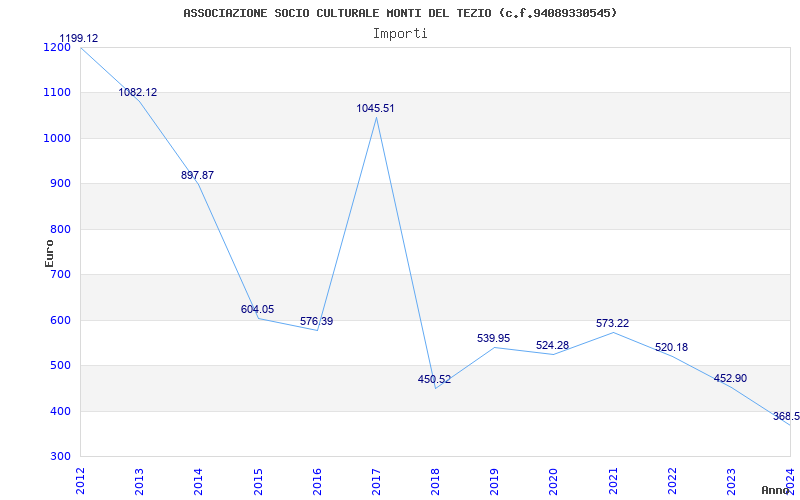The width and height of the screenshot is (800, 500).
Task: Click the x-axis year 2012
Action: (x=80, y=481)
